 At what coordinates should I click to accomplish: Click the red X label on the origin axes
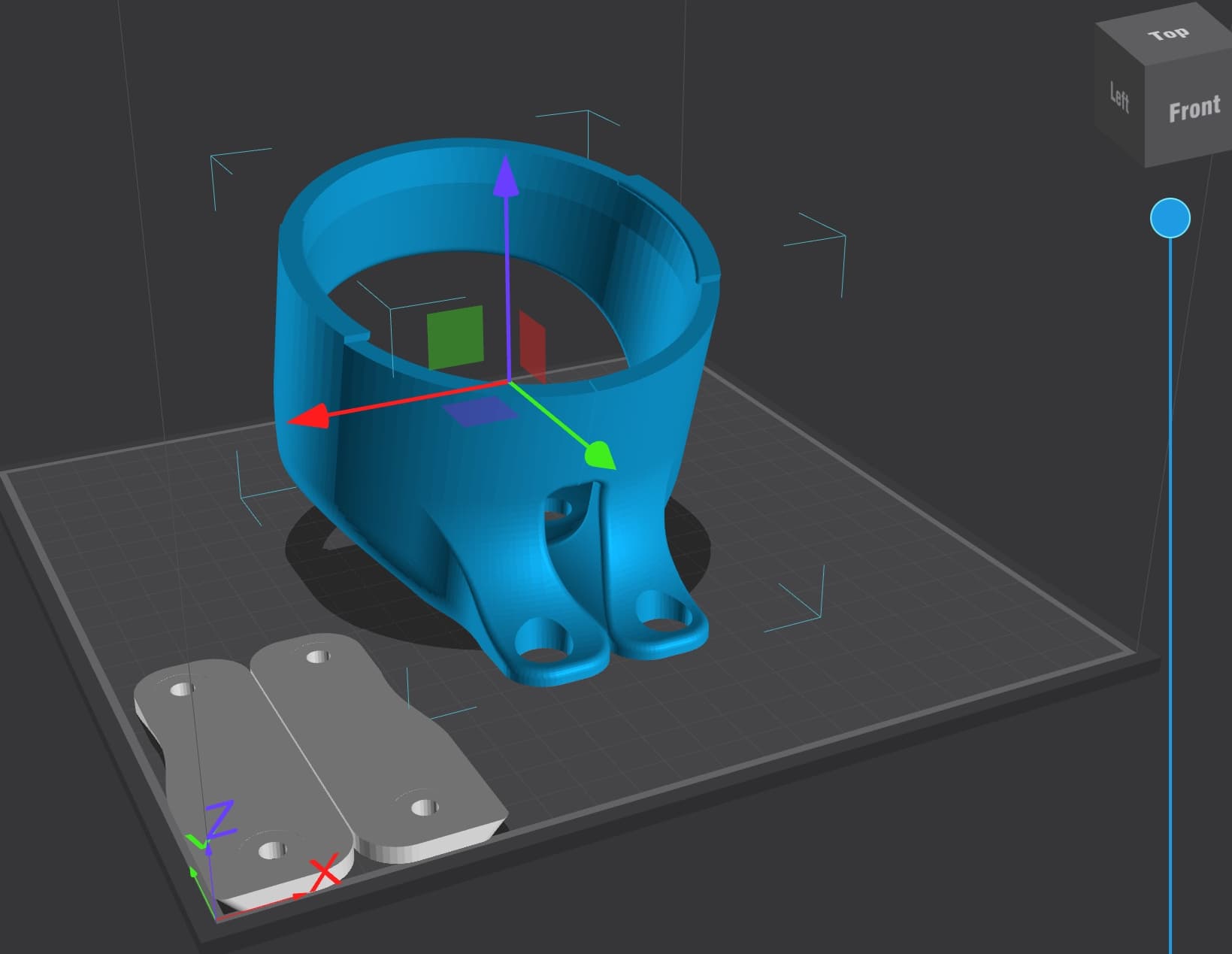pos(325,874)
